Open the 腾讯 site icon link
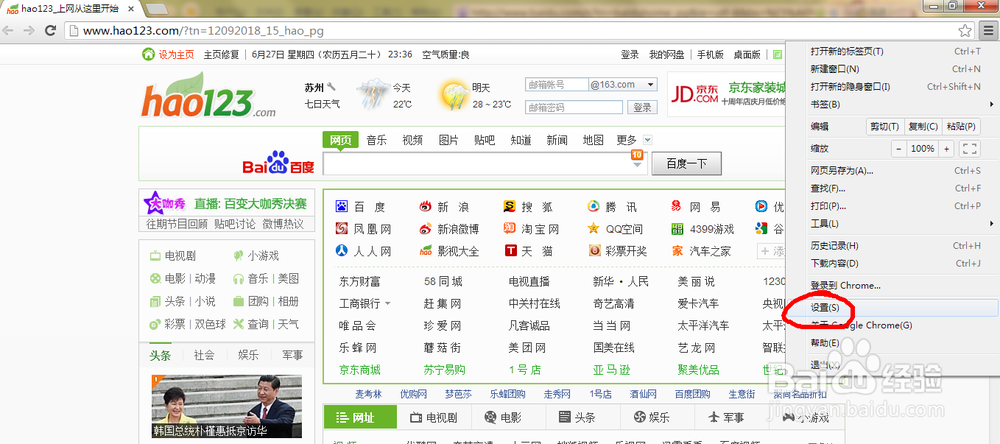 coord(594,206)
